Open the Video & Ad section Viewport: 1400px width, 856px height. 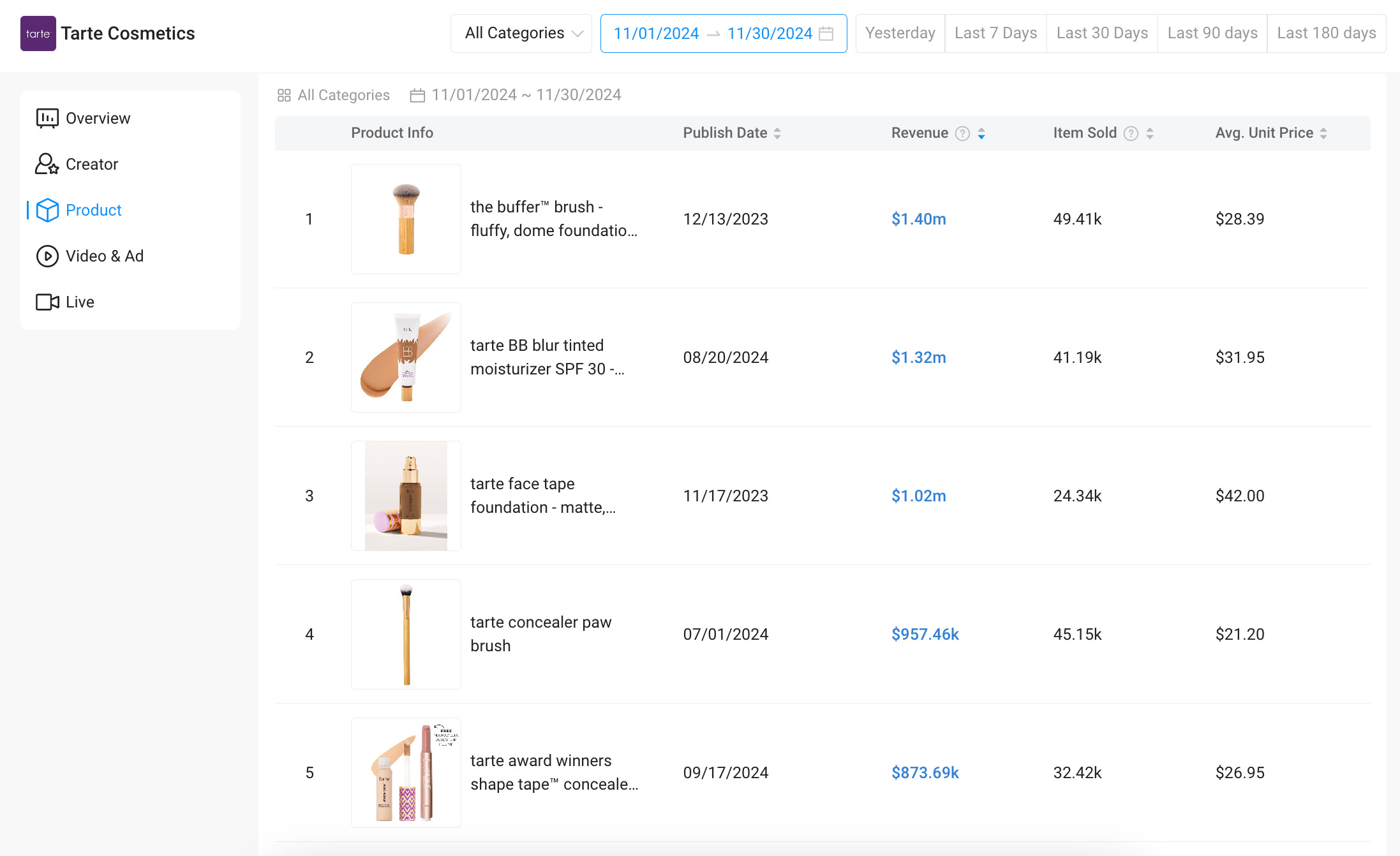coord(105,256)
